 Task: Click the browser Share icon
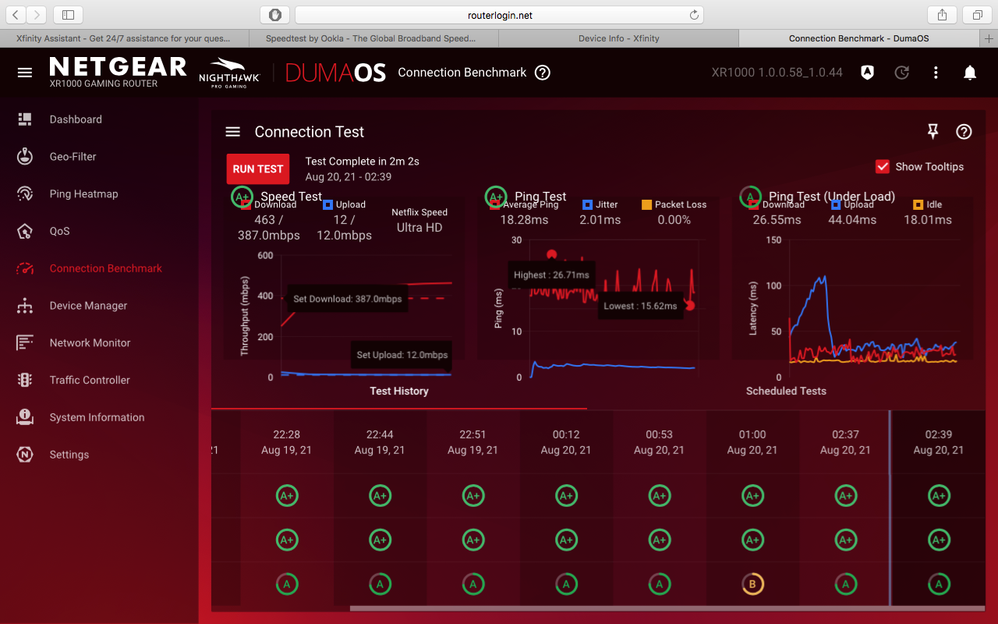[x=942, y=15]
